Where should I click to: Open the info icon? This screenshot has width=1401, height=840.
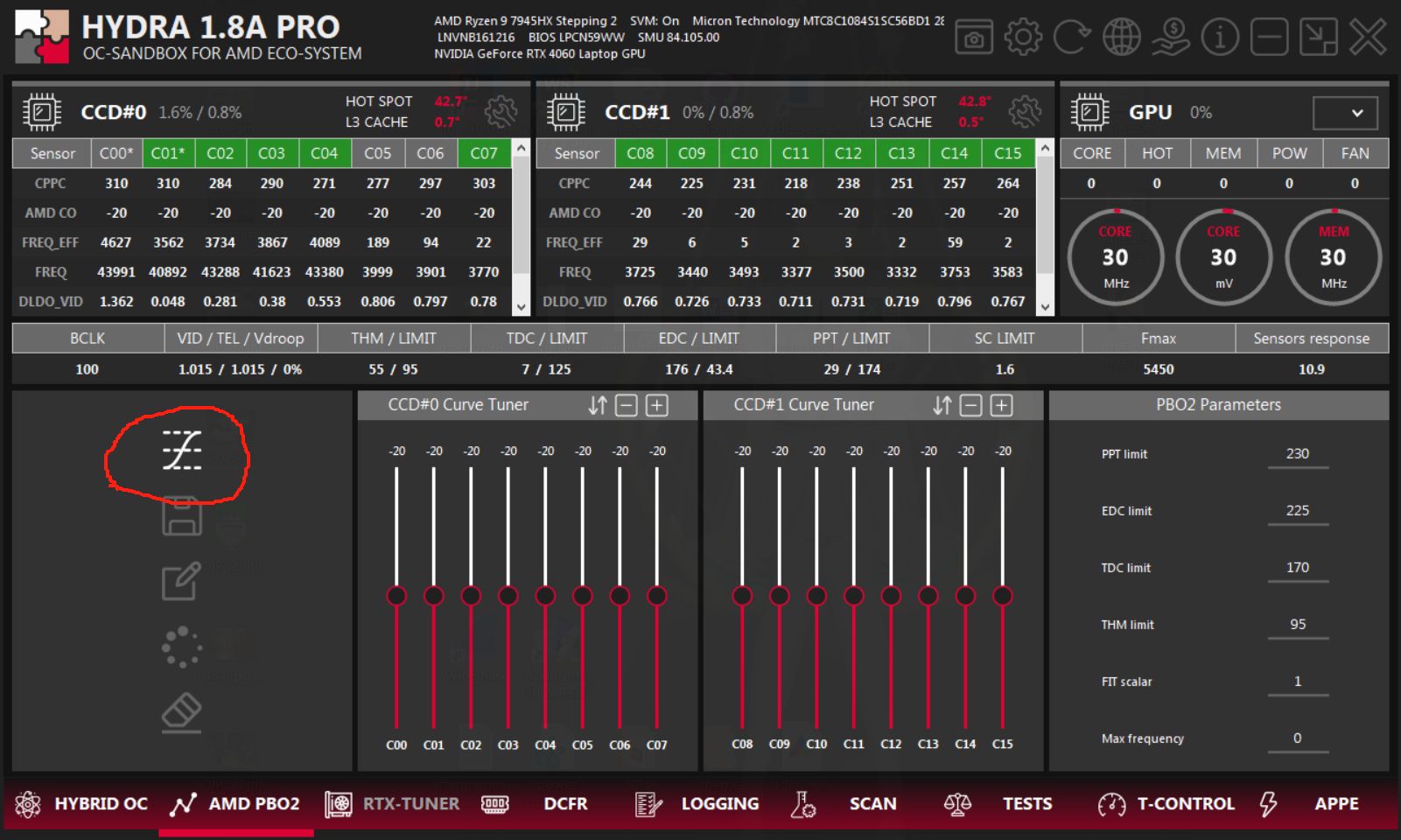(x=1220, y=37)
